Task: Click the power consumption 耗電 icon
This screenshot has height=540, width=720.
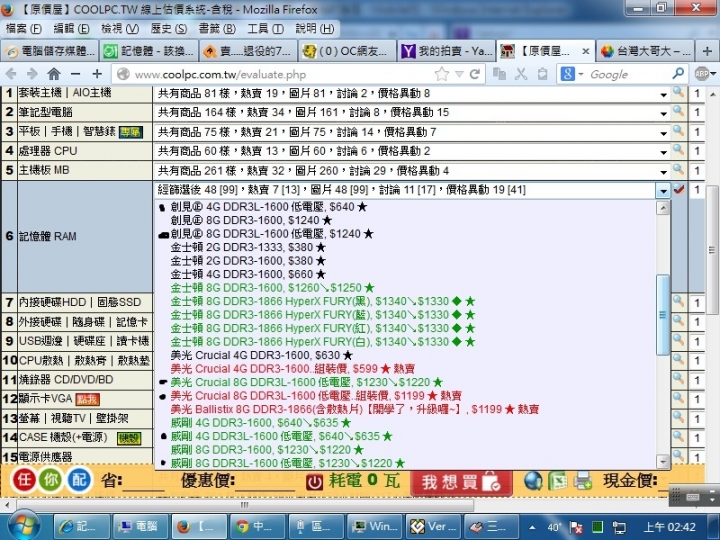Action: [315, 482]
